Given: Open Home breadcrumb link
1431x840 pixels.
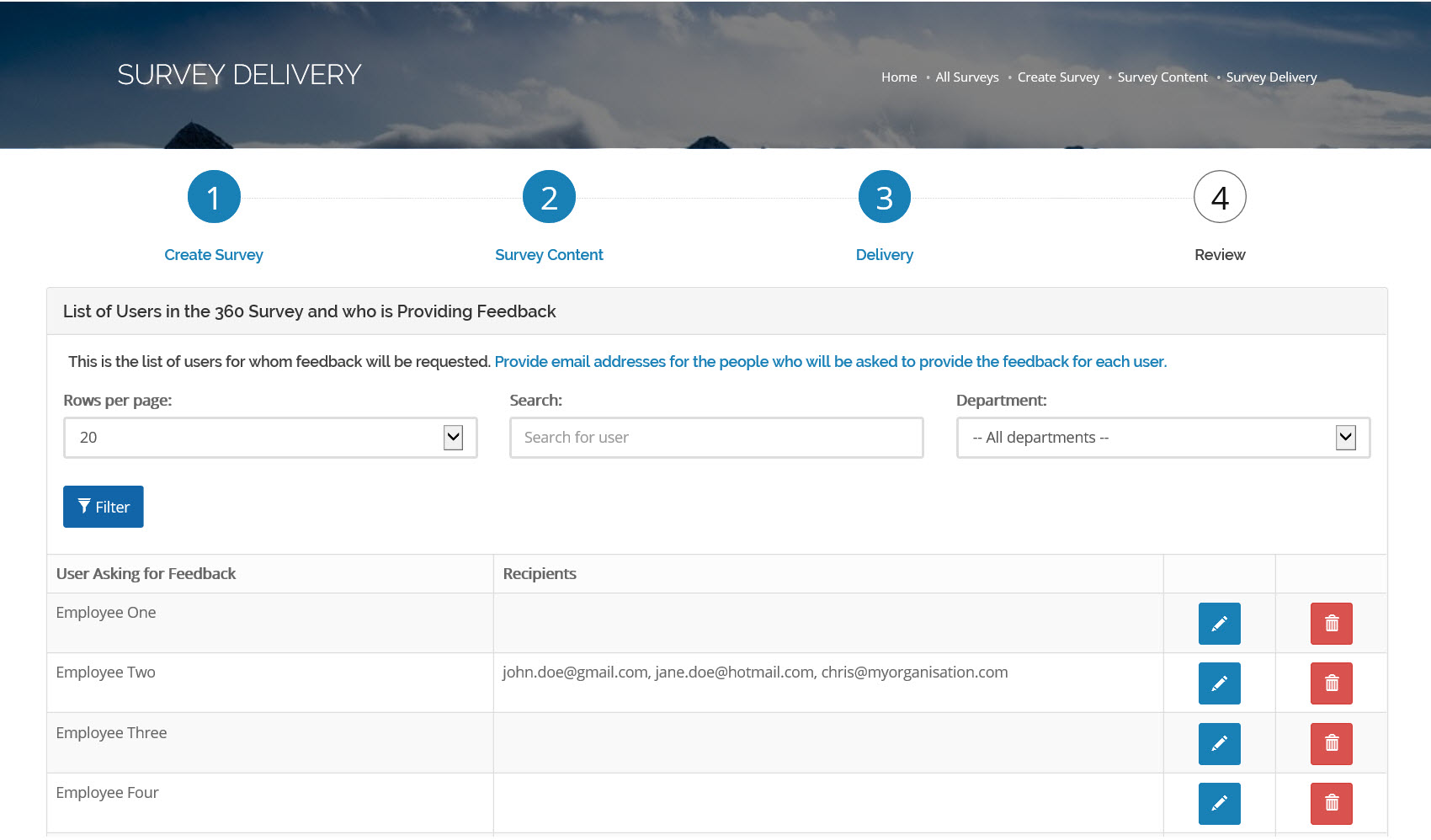Looking at the screenshot, I should [x=898, y=77].
